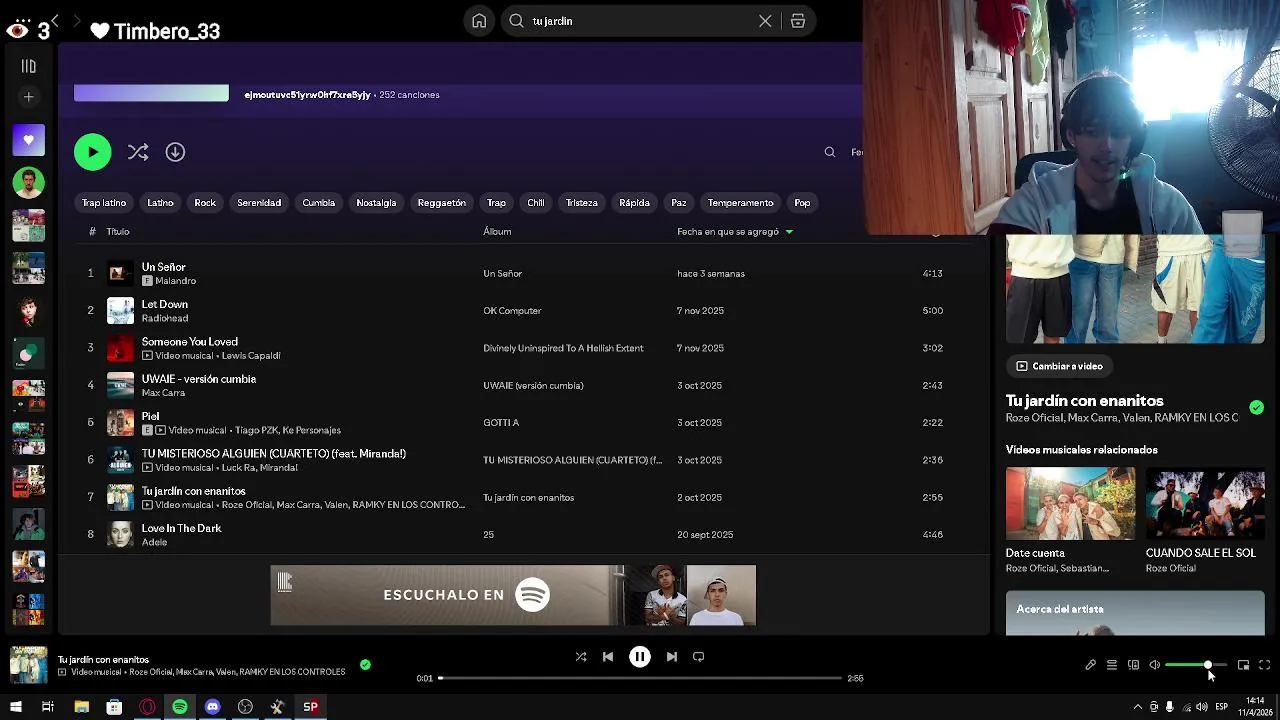Open Love In The Dark by Adele
1280x720 pixels.
coord(181,528)
